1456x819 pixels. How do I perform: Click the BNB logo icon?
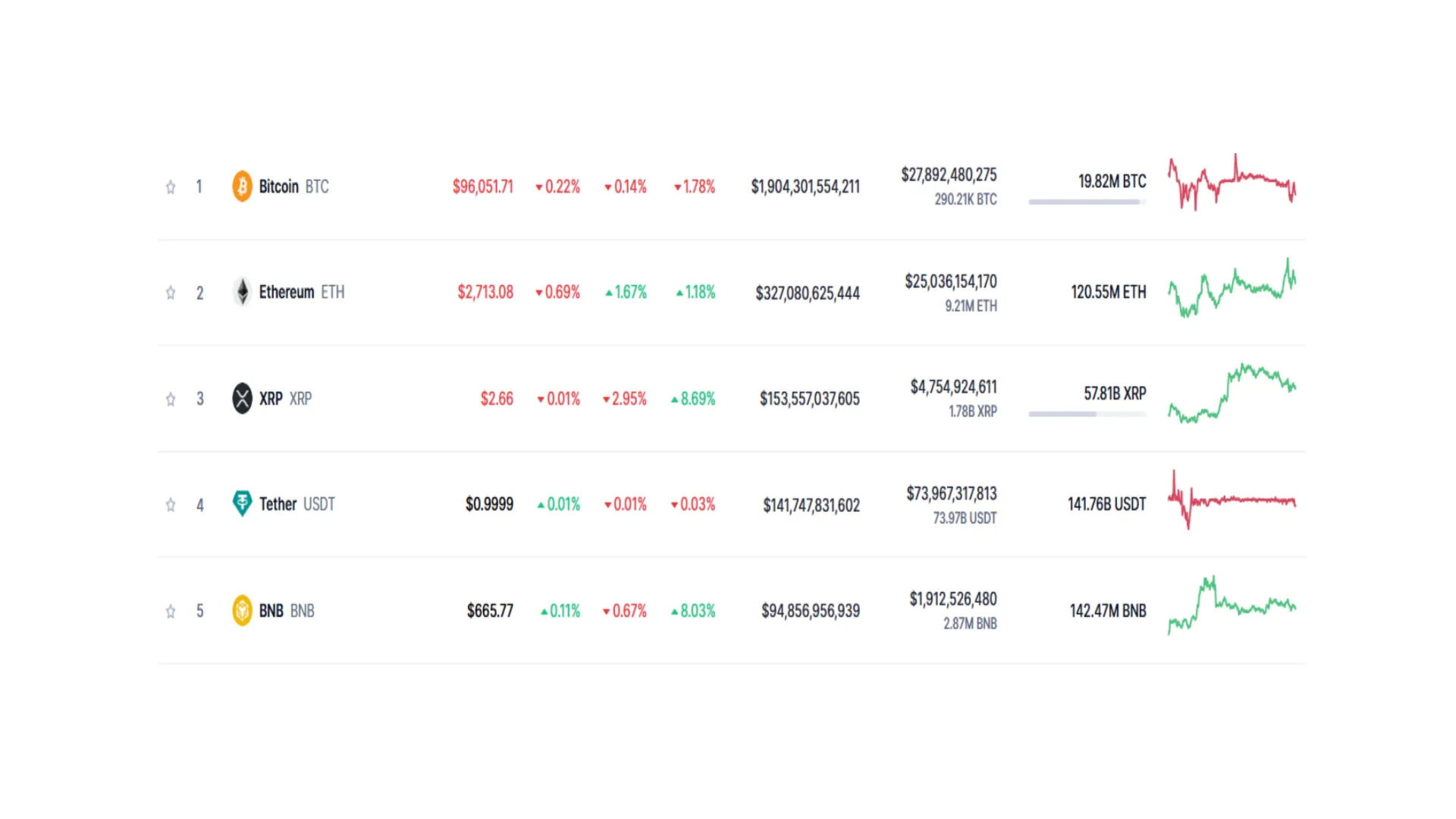(242, 610)
